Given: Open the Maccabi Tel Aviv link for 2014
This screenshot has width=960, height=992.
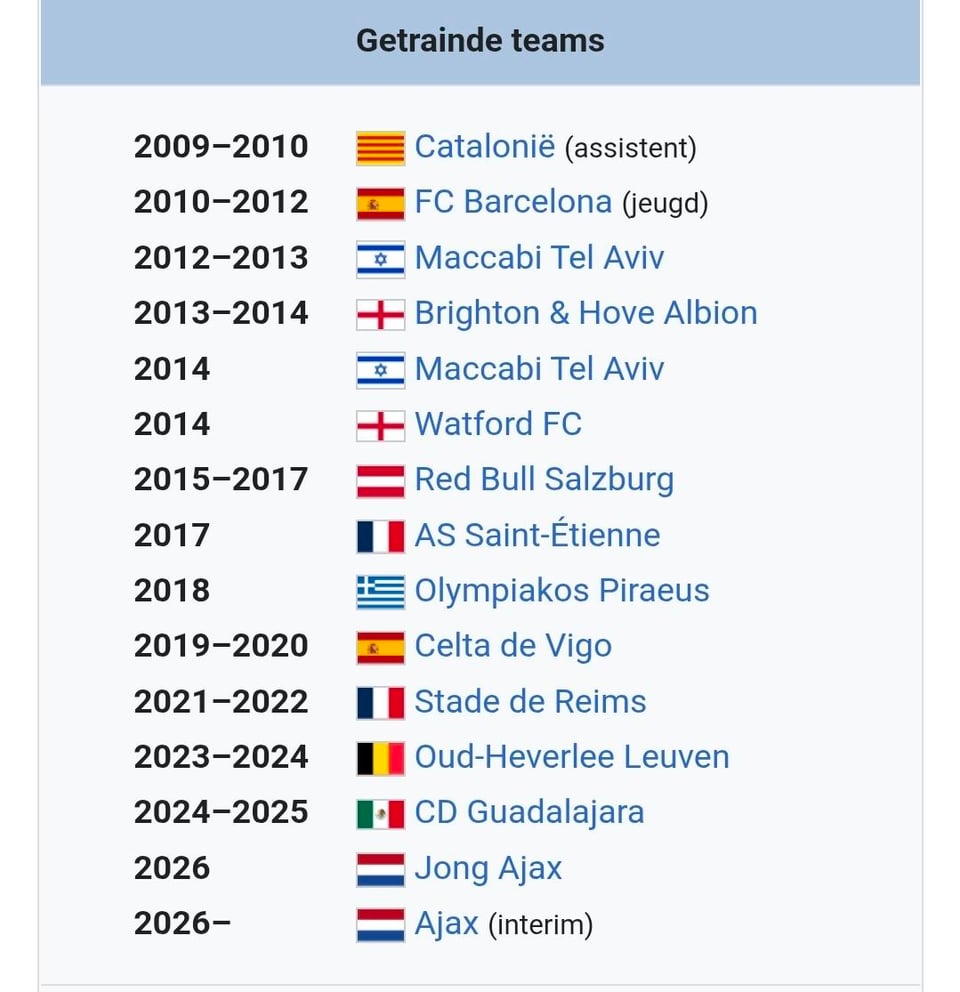Looking at the screenshot, I should coord(539,369).
